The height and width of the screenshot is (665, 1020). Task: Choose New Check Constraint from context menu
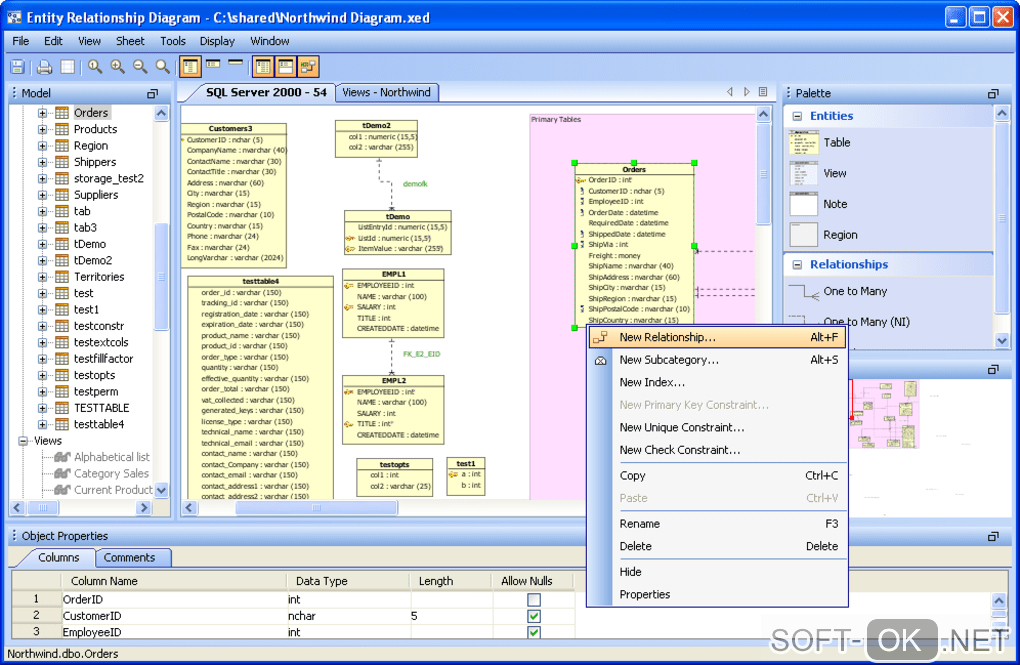click(x=717, y=450)
